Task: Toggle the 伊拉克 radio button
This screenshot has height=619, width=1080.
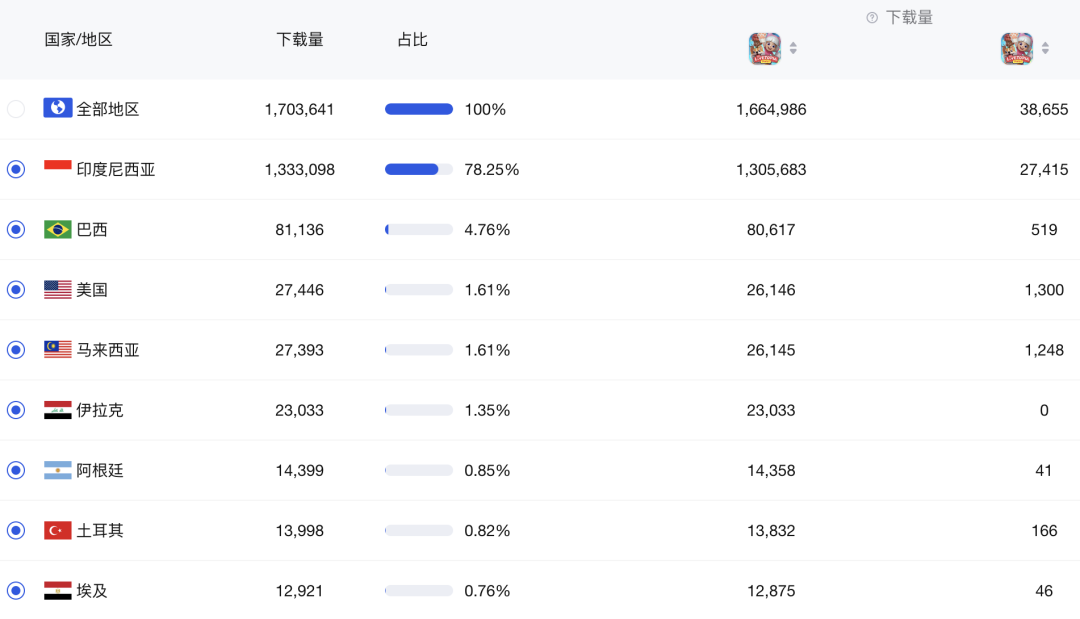Action: coord(16,410)
